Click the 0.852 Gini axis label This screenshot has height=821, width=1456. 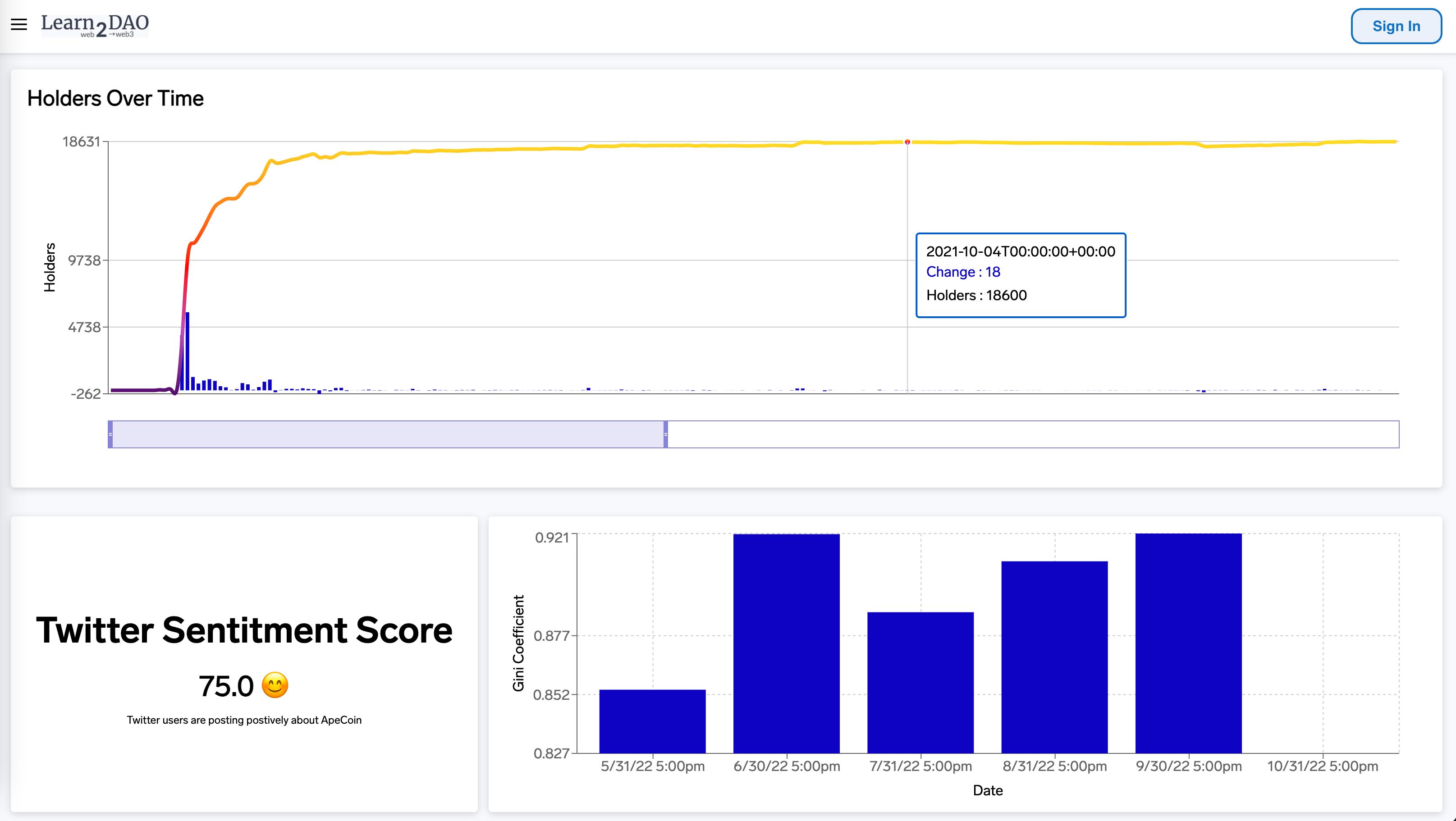[x=552, y=694]
